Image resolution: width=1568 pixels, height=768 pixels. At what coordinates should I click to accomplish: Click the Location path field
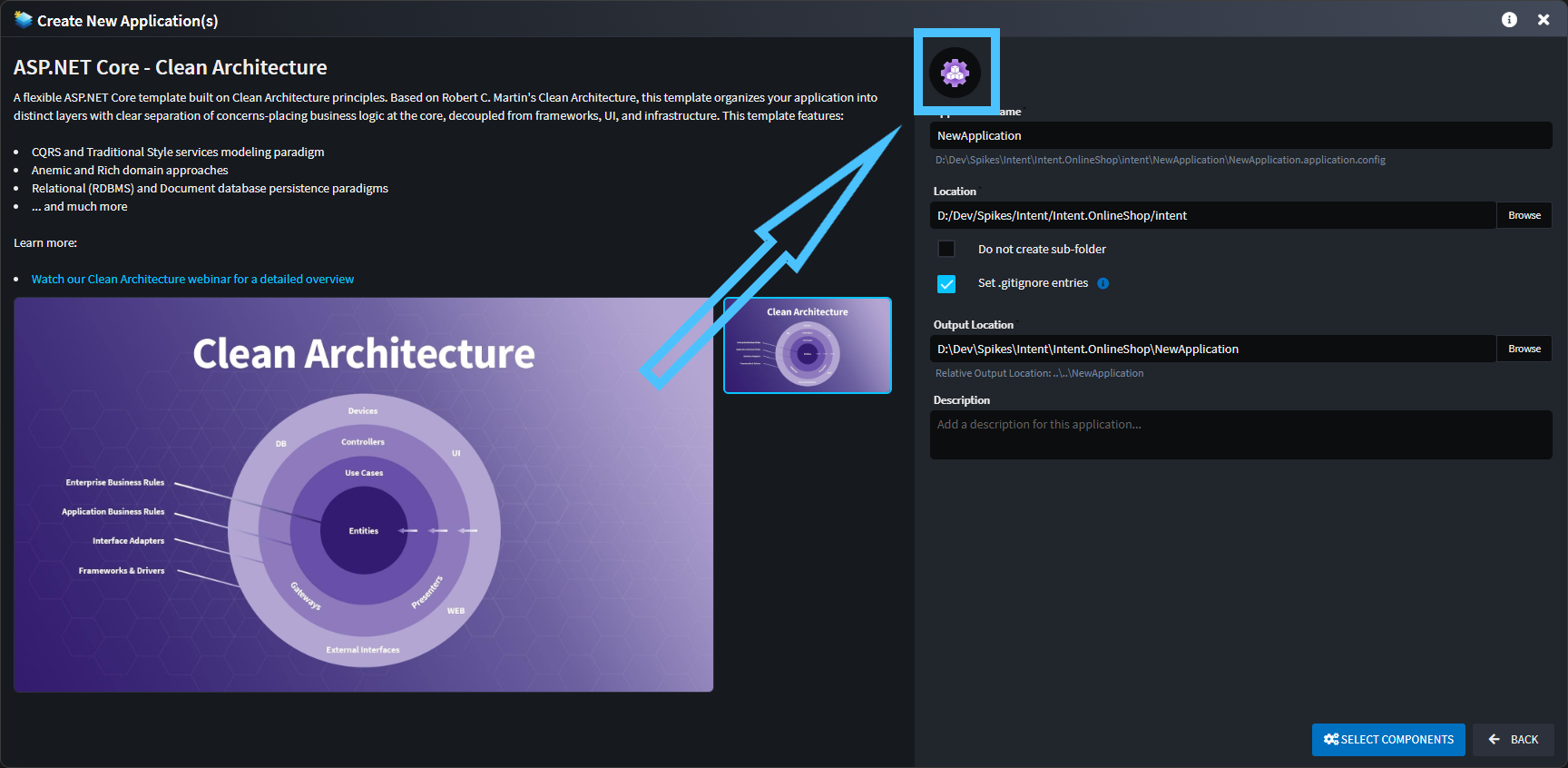(1212, 215)
